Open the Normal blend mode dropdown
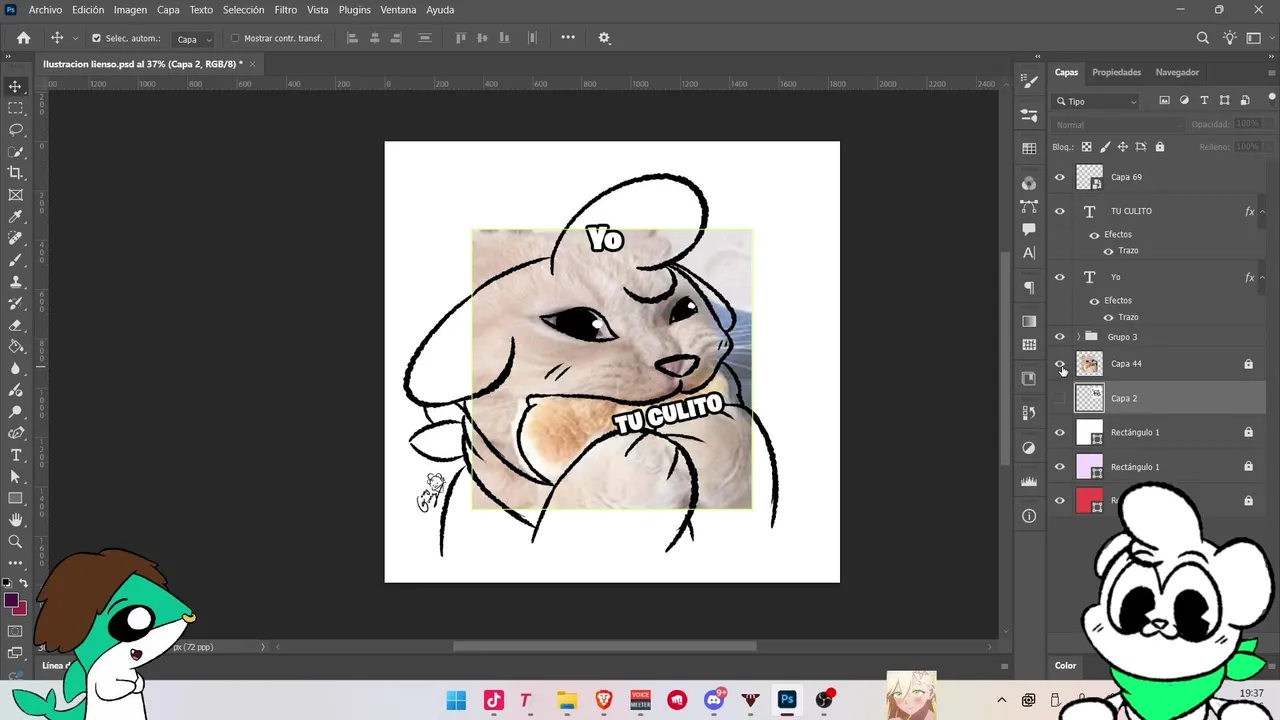The height and width of the screenshot is (720, 1280). [x=1118, y=125]
